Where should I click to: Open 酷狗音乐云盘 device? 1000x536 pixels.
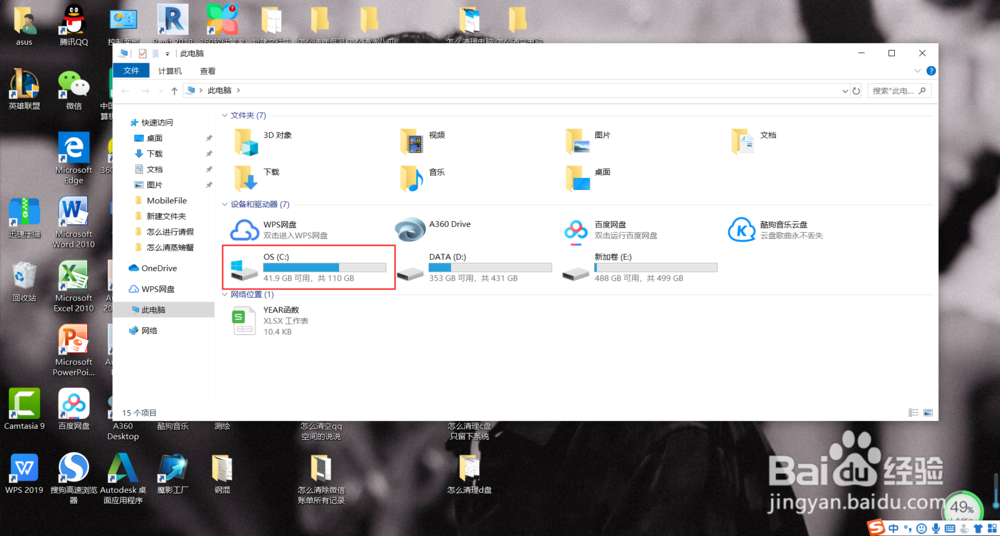click(776, 230)
